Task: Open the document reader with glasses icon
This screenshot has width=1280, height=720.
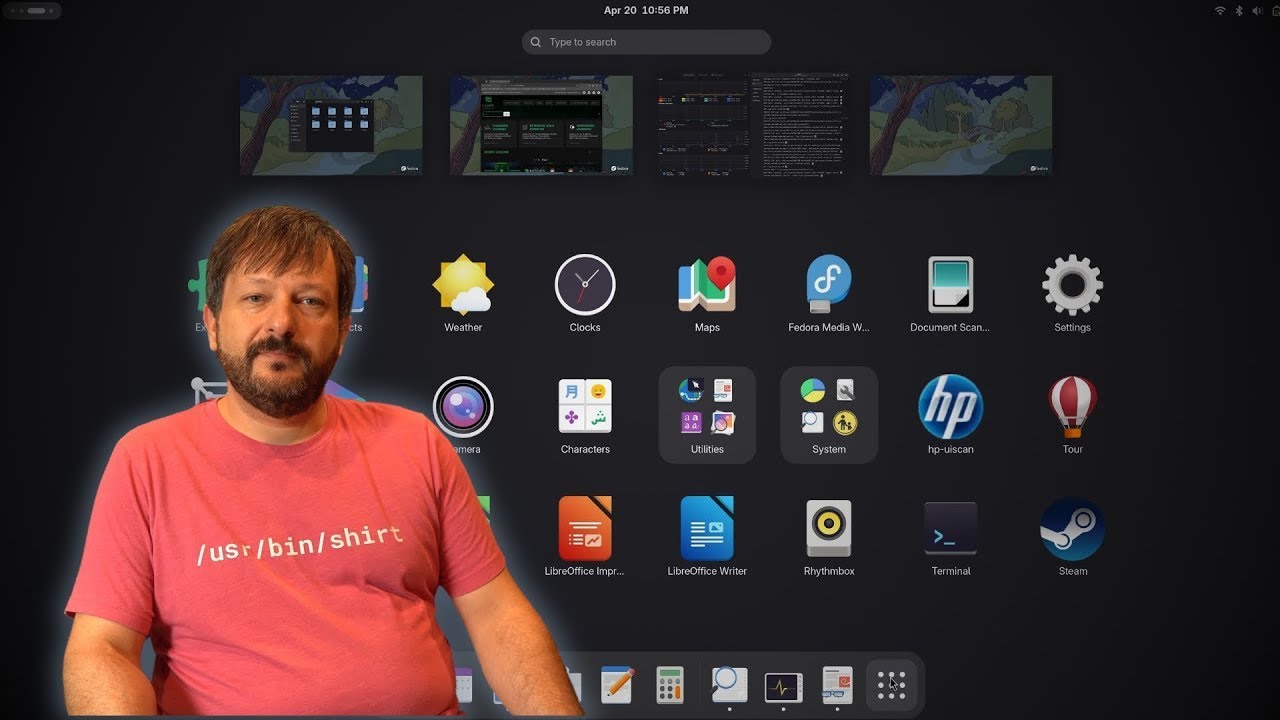Action: [837, 685]
